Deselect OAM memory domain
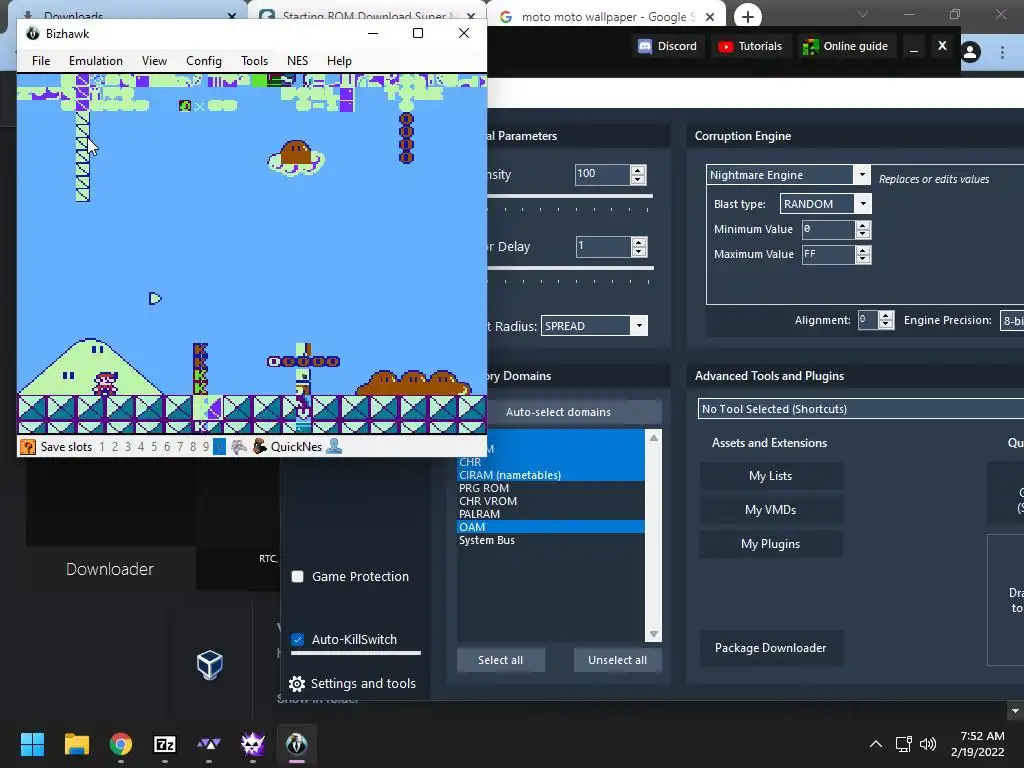The width and height of the screenshot is (1024, 768). coord(551,527)
